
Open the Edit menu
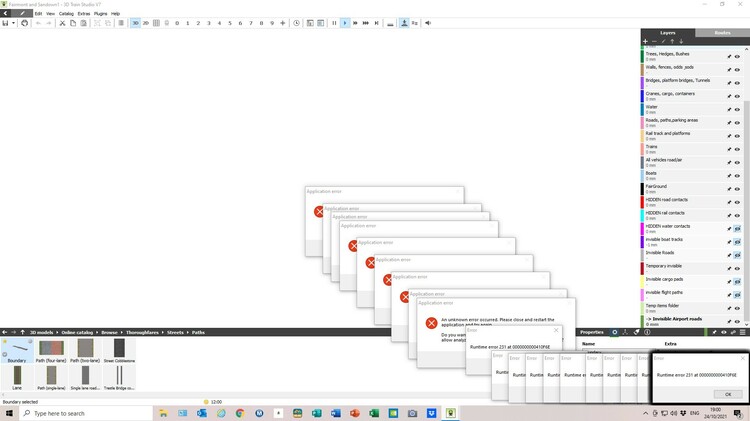point(38,13)
